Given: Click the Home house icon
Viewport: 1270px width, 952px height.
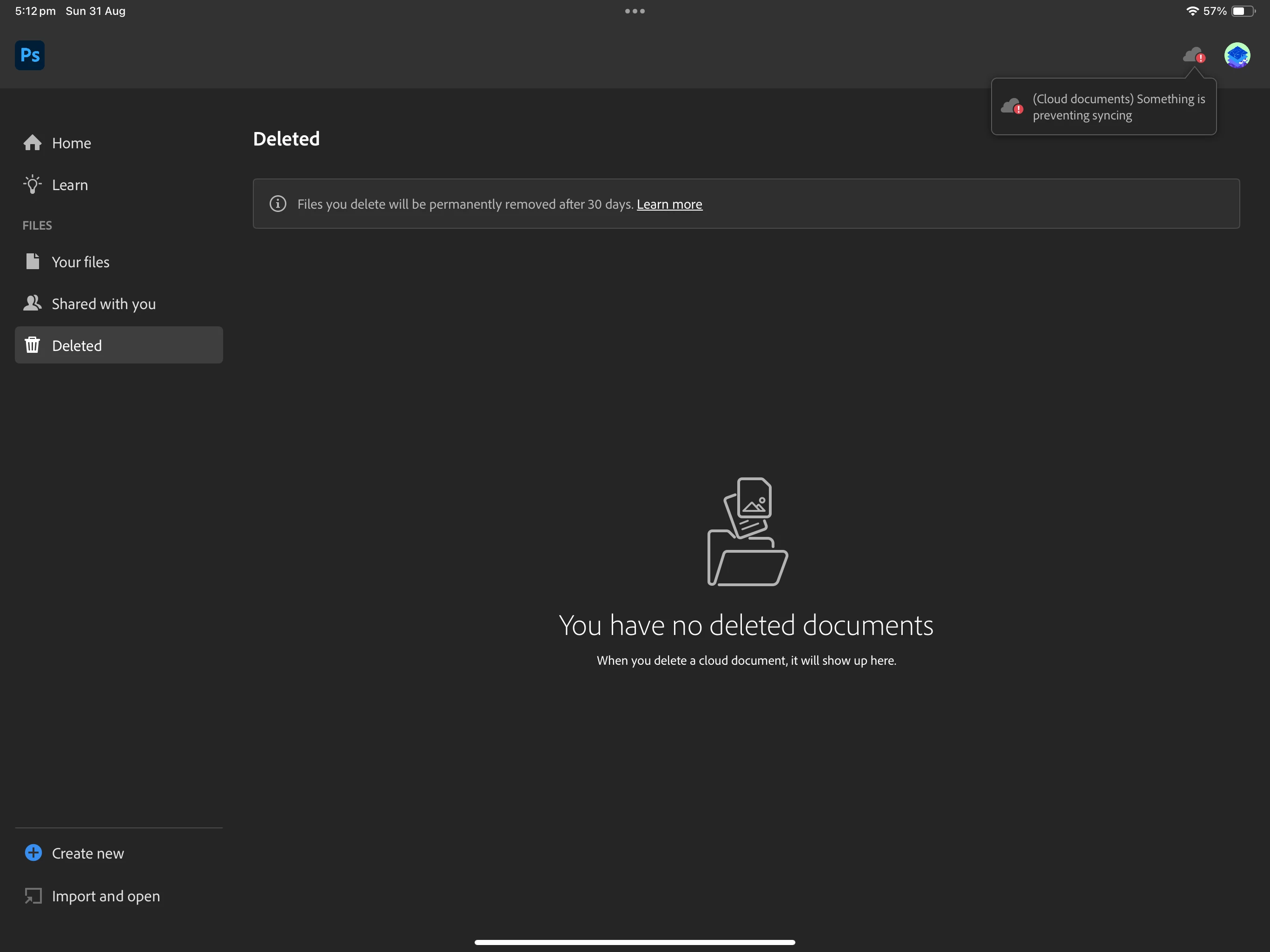Looking at the screenshot, I should pyautogui.click(x=33, y=142).
